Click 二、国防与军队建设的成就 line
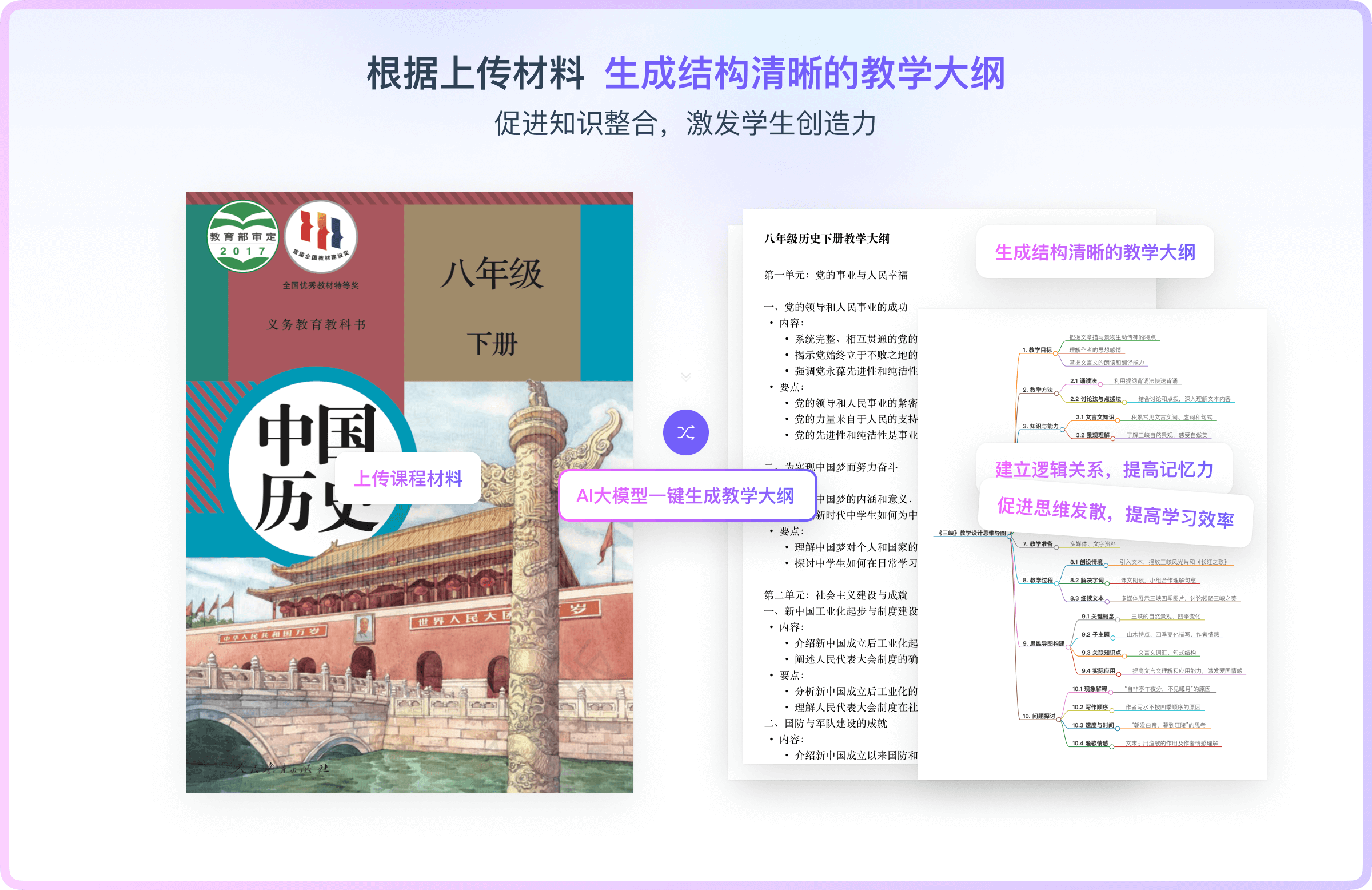This screenshot has width=1372, height=890. point(825,724)
